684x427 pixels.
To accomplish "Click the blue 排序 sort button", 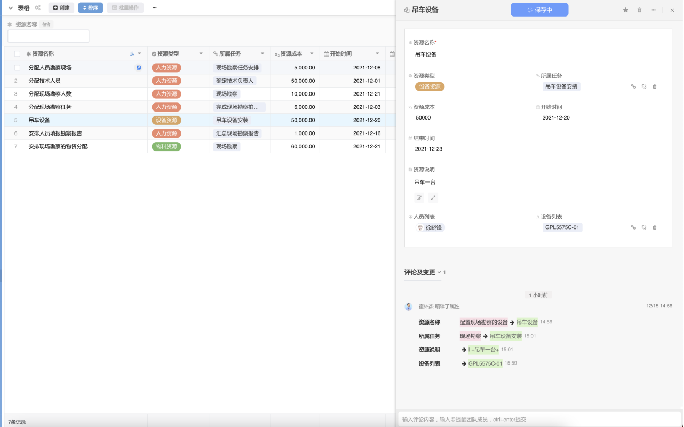I will [x=90, y=8].
